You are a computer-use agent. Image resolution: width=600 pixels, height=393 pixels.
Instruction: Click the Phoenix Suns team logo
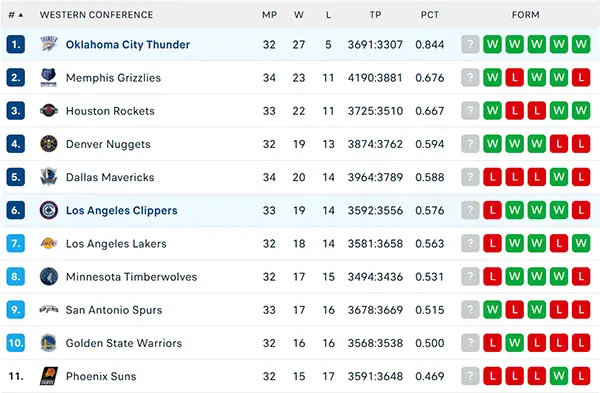49,376
